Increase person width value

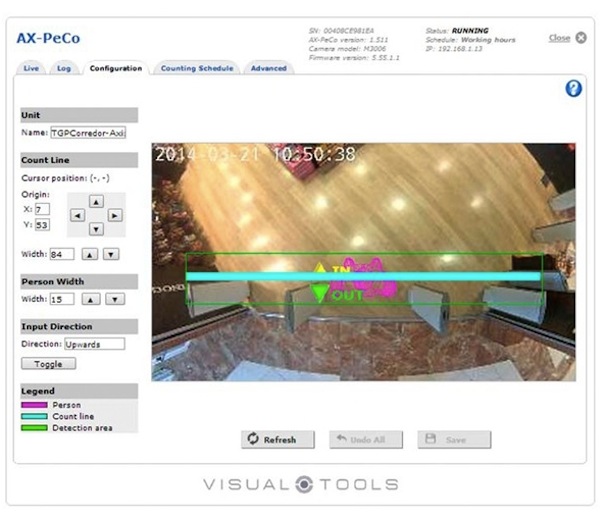click(x=90, y=299)
